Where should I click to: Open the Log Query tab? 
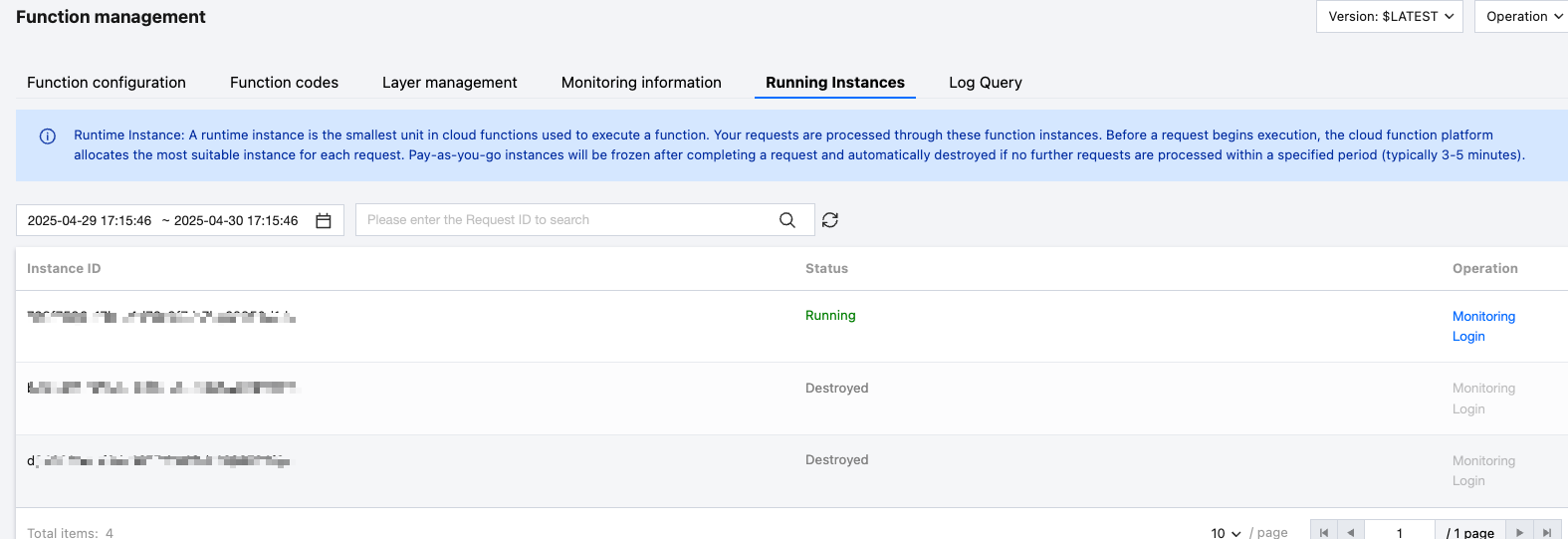(985, 83)
